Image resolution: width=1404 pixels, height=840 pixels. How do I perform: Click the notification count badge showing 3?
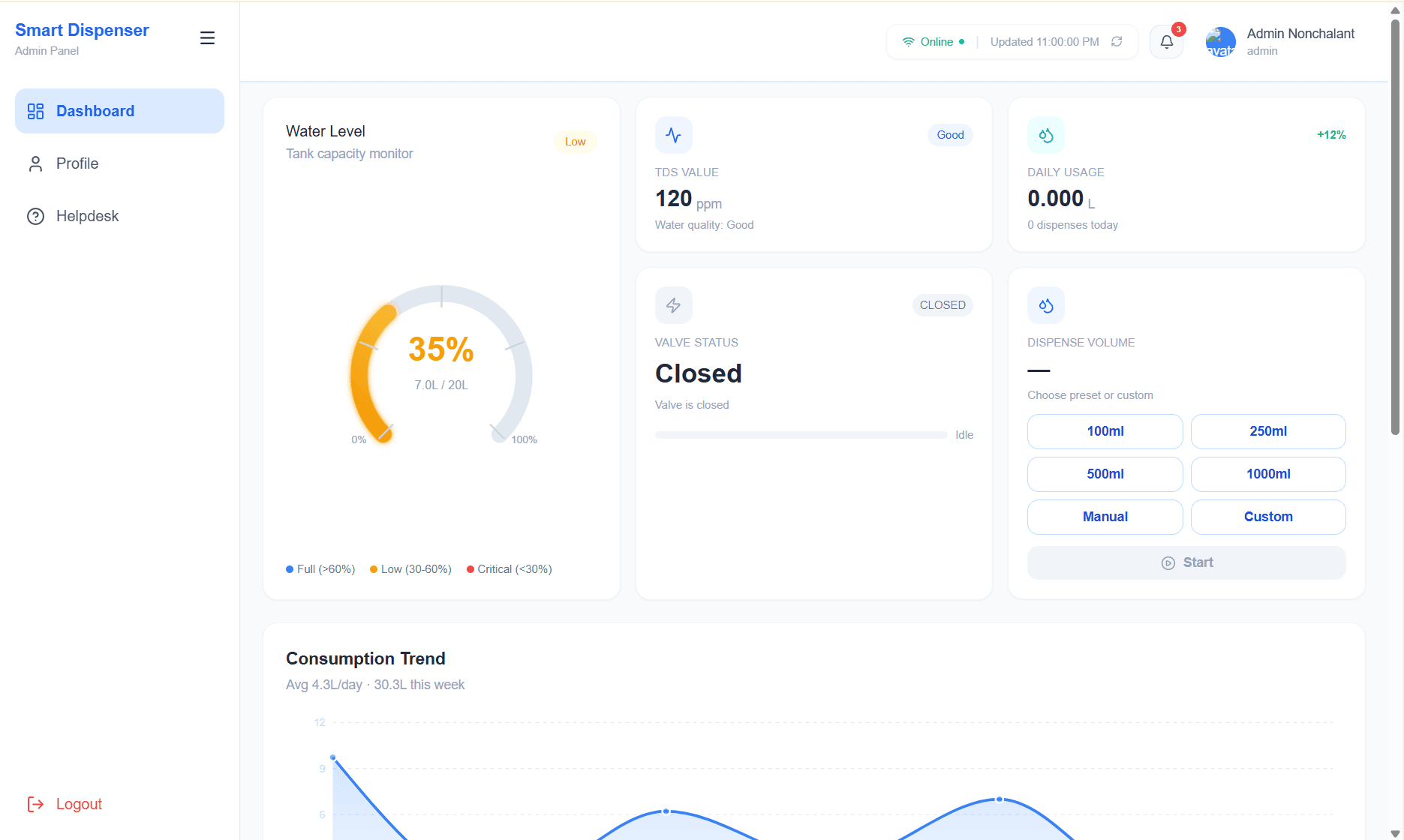(x=1179, y=29)
